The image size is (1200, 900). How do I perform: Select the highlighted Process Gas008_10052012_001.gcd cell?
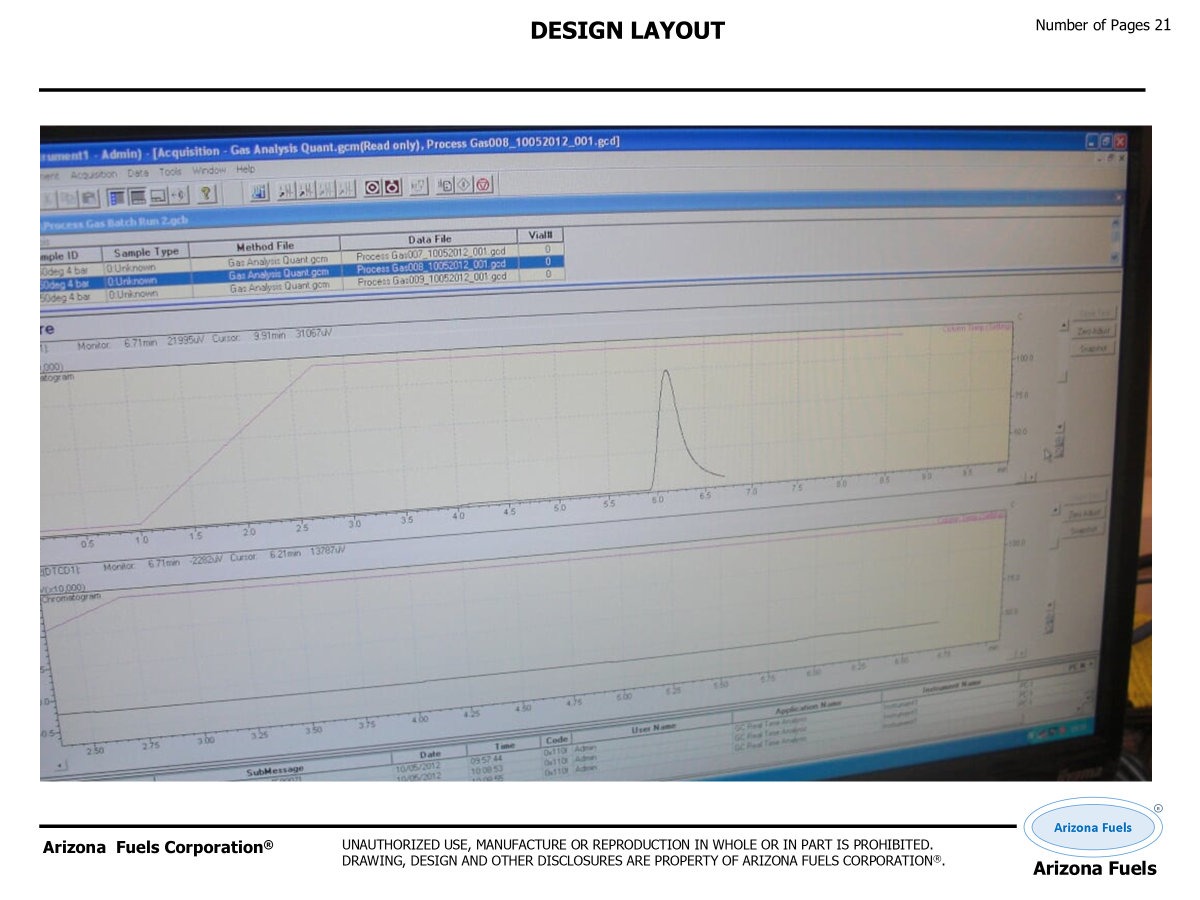click(432, 267)
